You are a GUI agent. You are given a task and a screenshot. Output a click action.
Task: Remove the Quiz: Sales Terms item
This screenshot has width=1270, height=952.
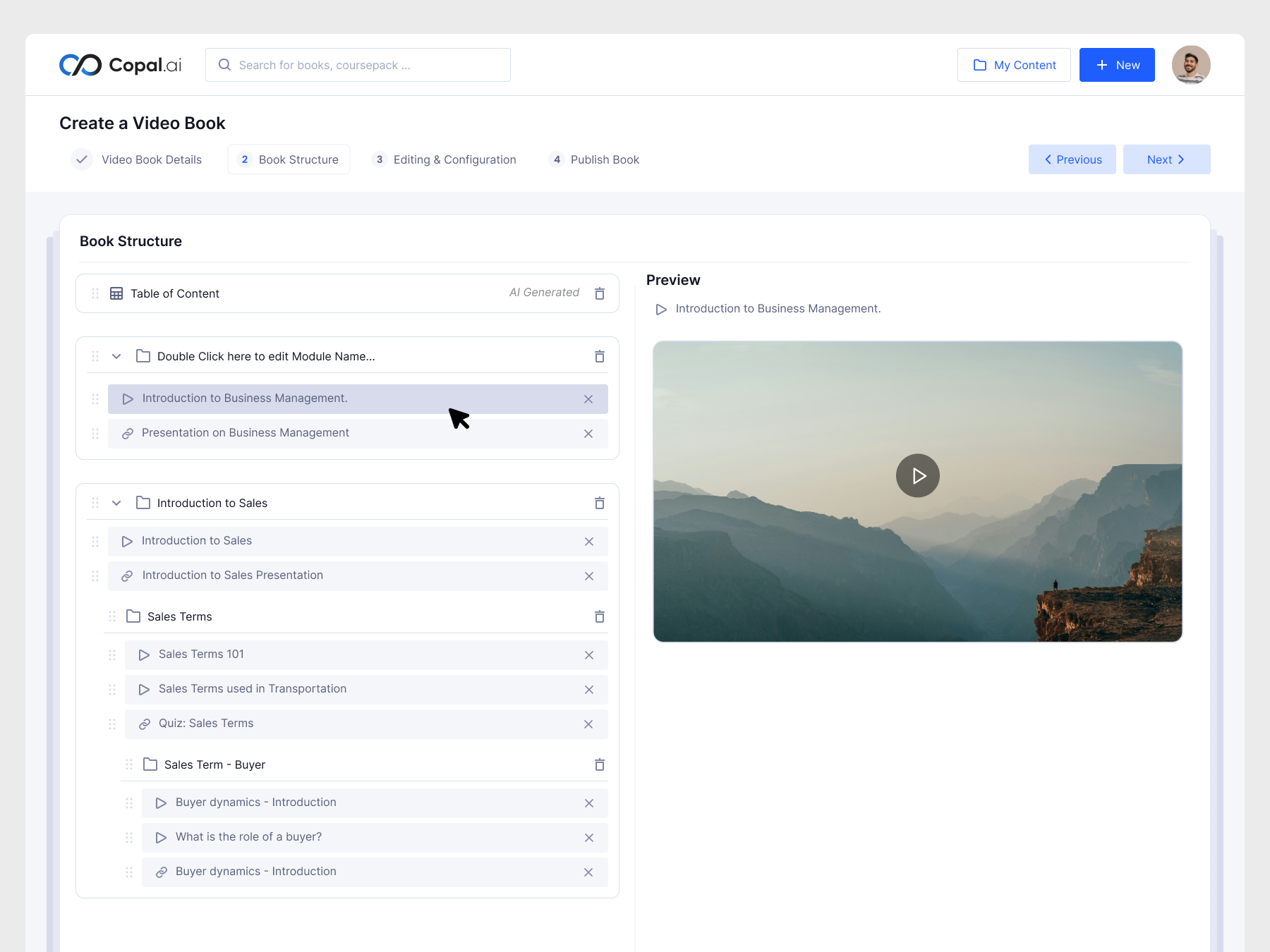coord(588,724)
